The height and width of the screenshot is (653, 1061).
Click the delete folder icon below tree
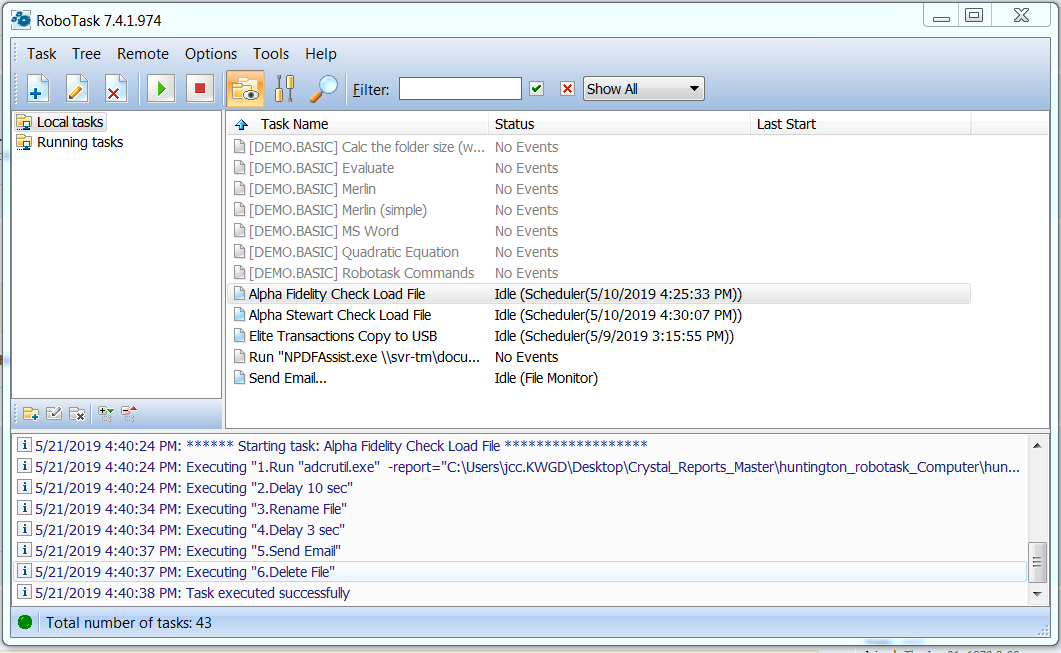pyautogui.click(x=77, y=414)
